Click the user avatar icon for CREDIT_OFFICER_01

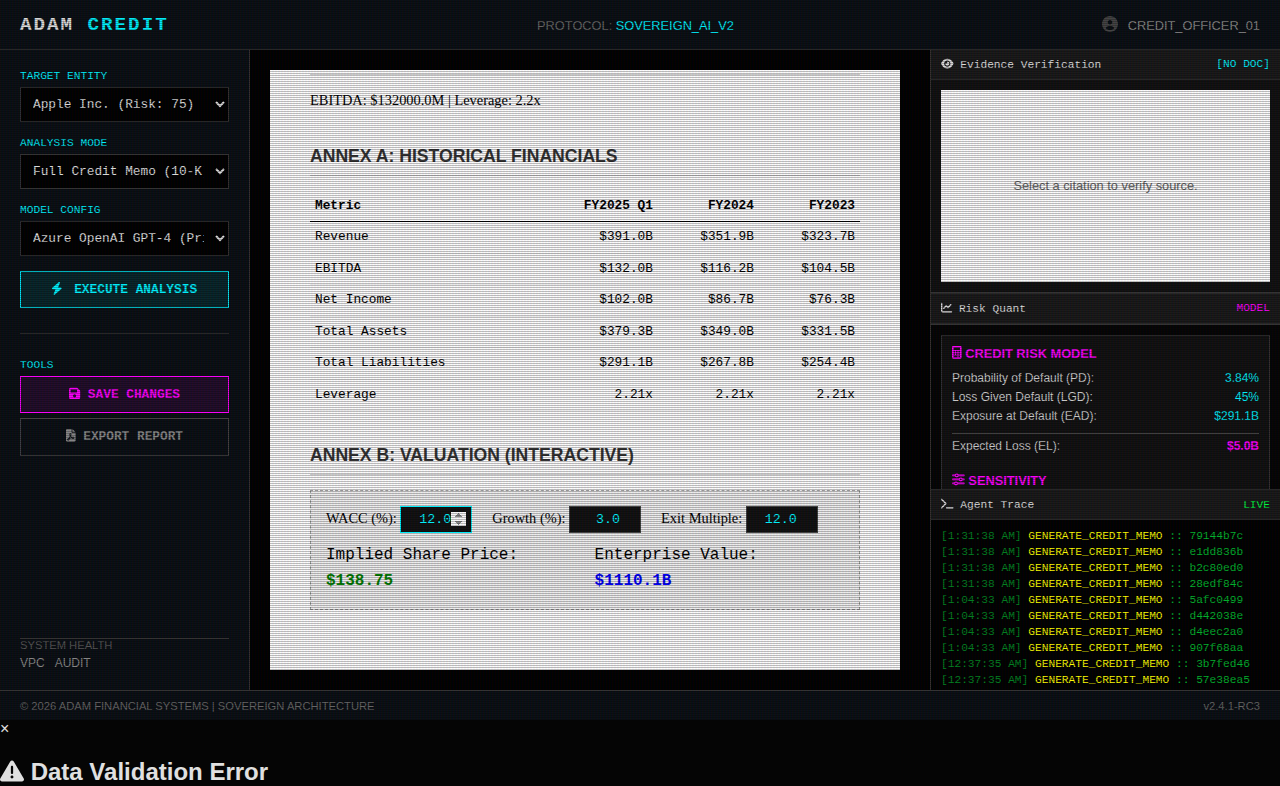point(1109,25)
